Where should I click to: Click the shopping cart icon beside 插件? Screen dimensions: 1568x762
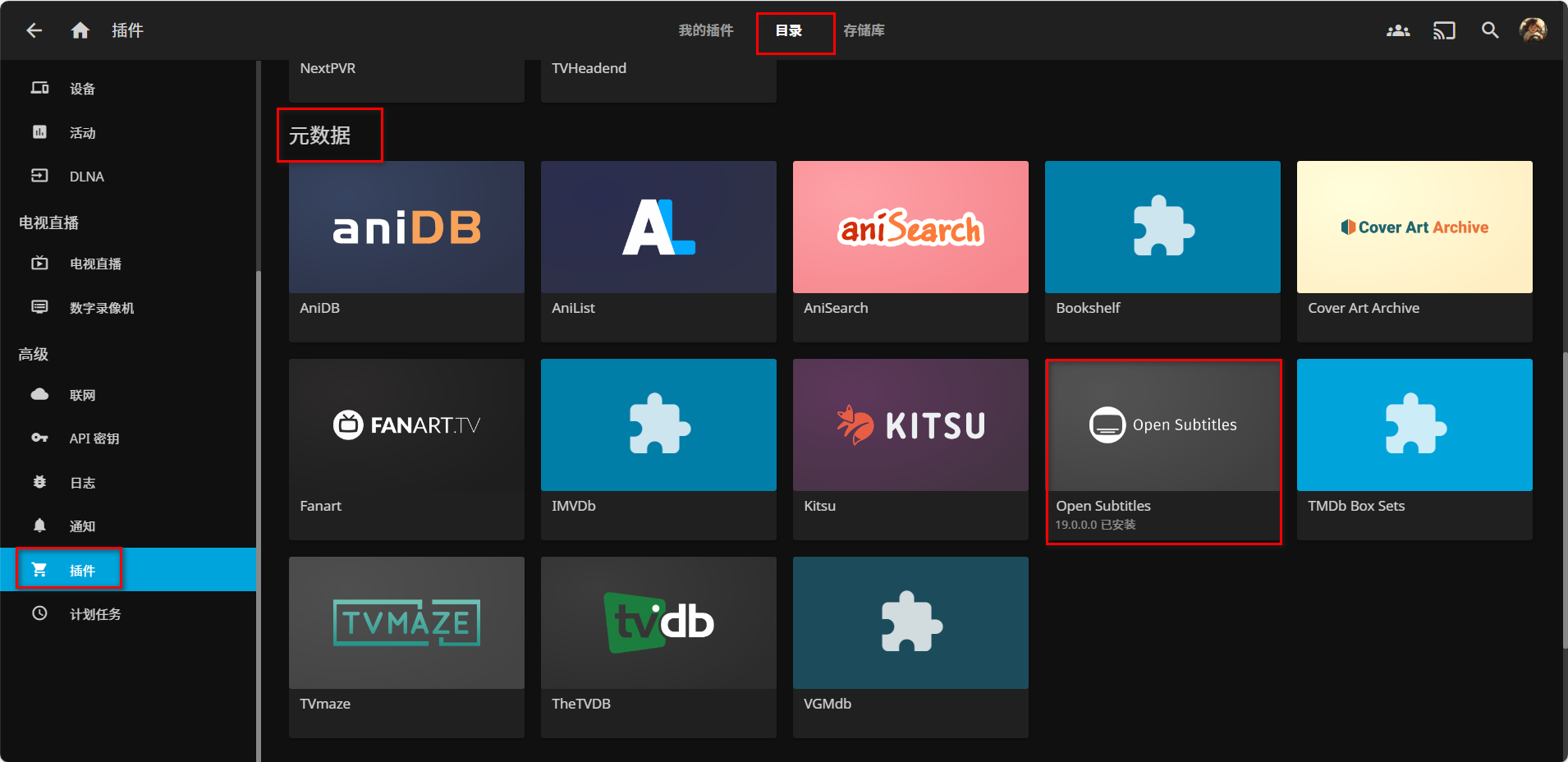pos(39,569)
